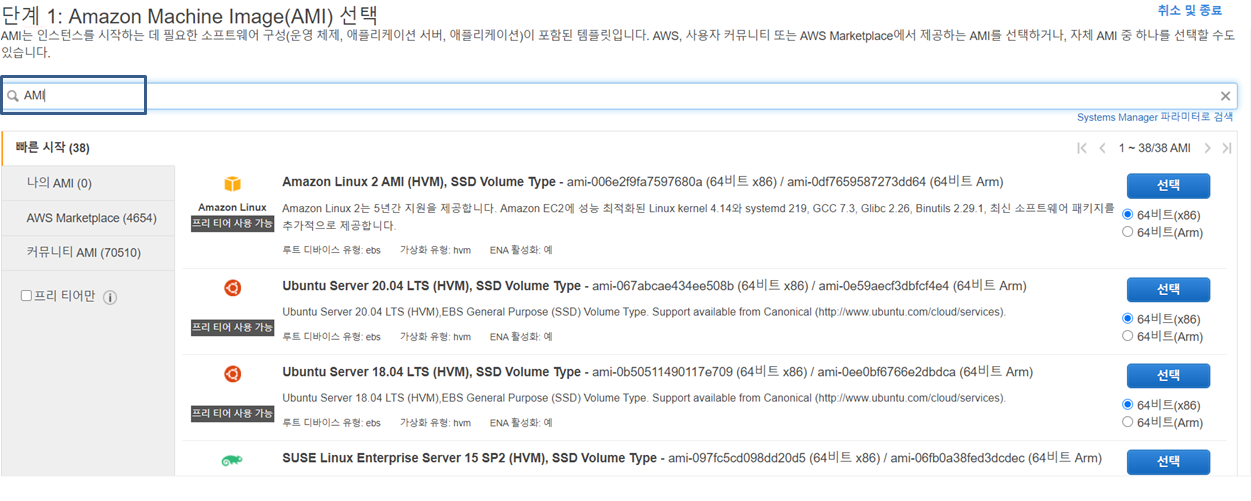This screenshot has height=501, width=1251.
Task: Clear the AMI search field with X
Action: pyautogui.click(x=1225, y=96)
